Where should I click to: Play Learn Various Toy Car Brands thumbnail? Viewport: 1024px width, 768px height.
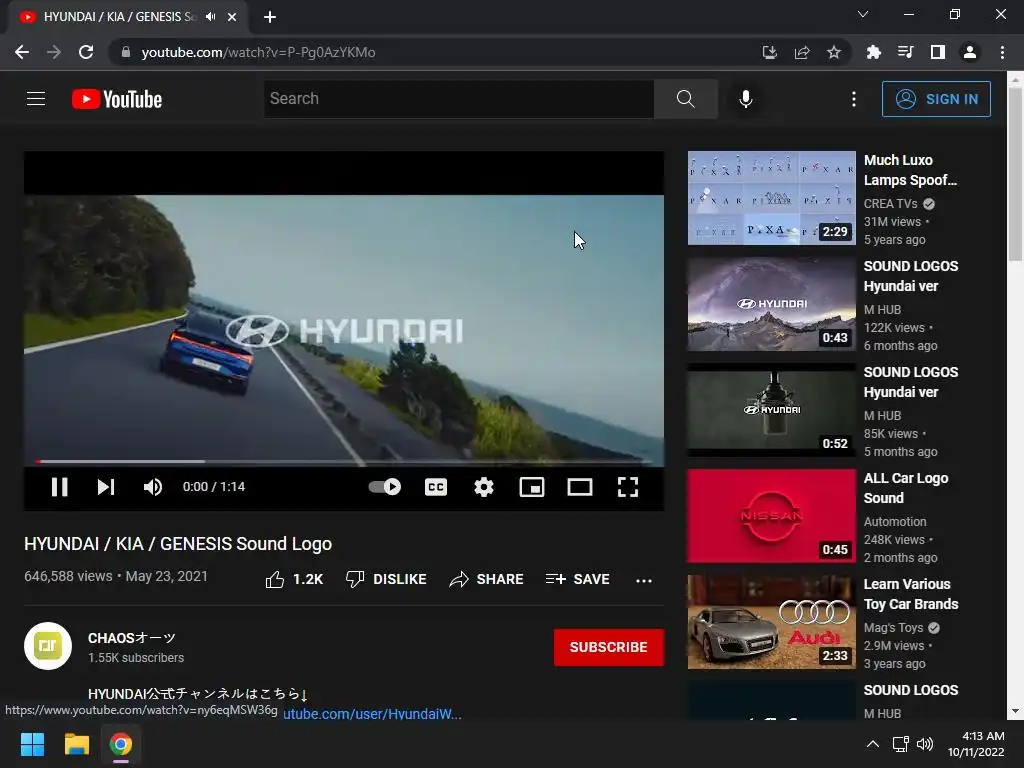(771, 622)
